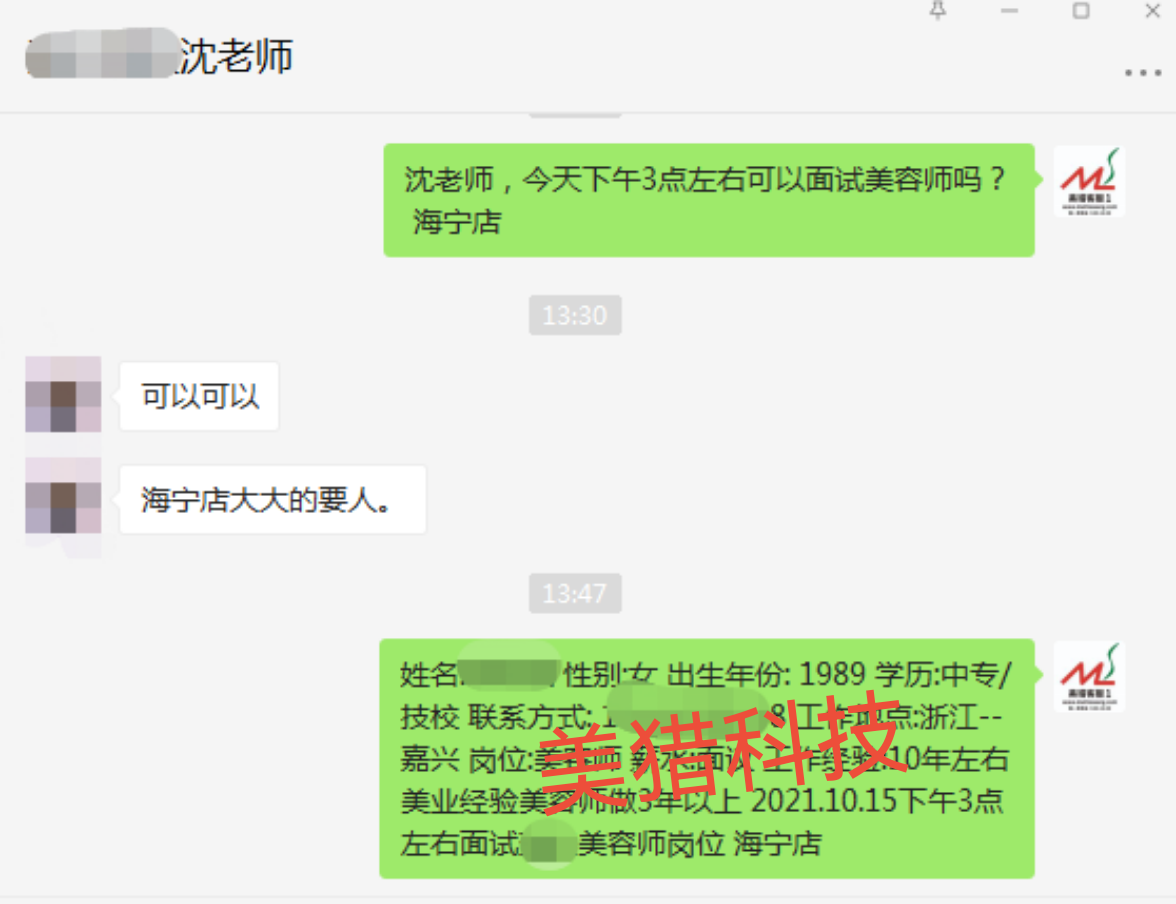The width and height of the screenshot is (1176, 904).
Task: Open sender's red ML logo avatar at top
Action: click(x=1089, y=182)
